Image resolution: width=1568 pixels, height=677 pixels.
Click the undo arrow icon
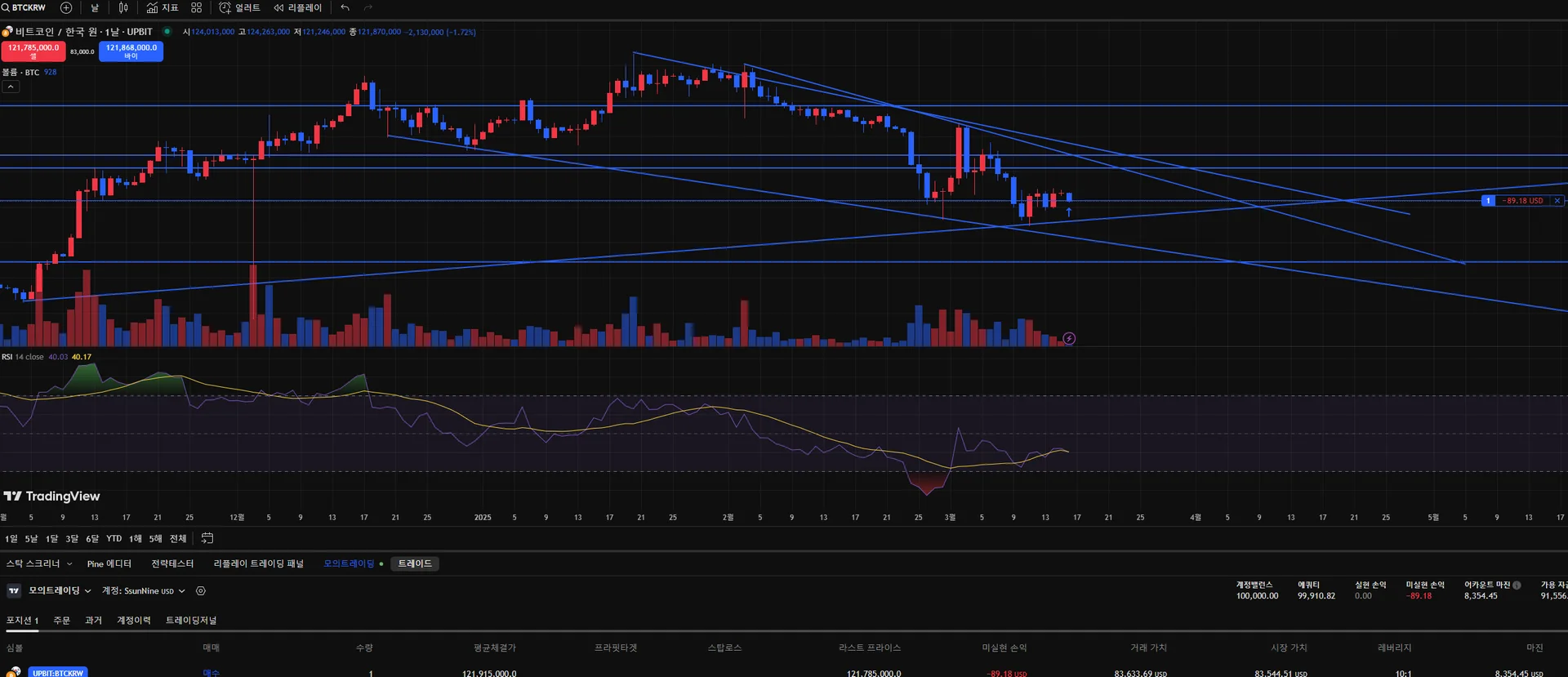tap(345, 7)
